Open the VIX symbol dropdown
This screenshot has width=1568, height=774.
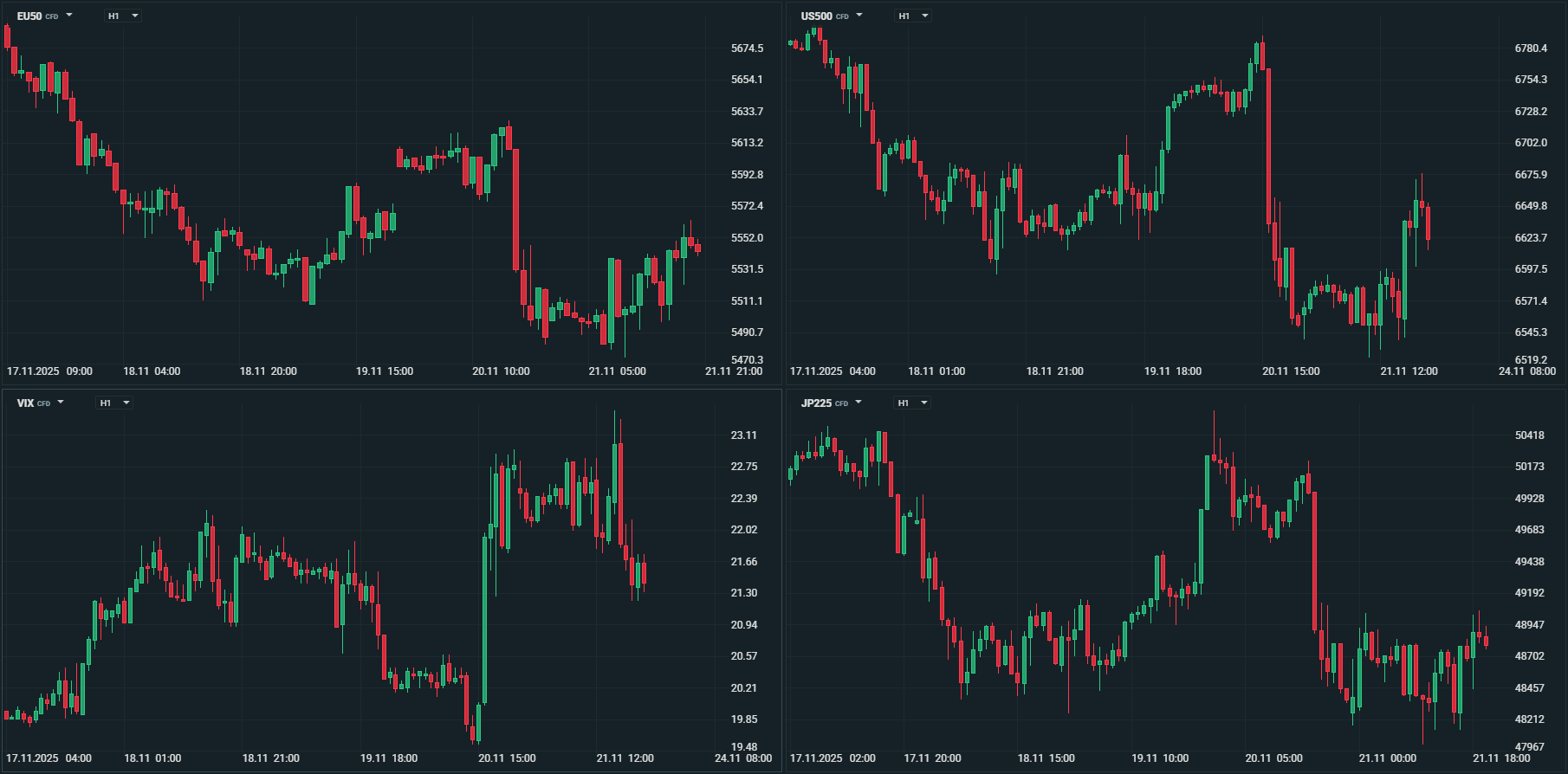(40, 403)
